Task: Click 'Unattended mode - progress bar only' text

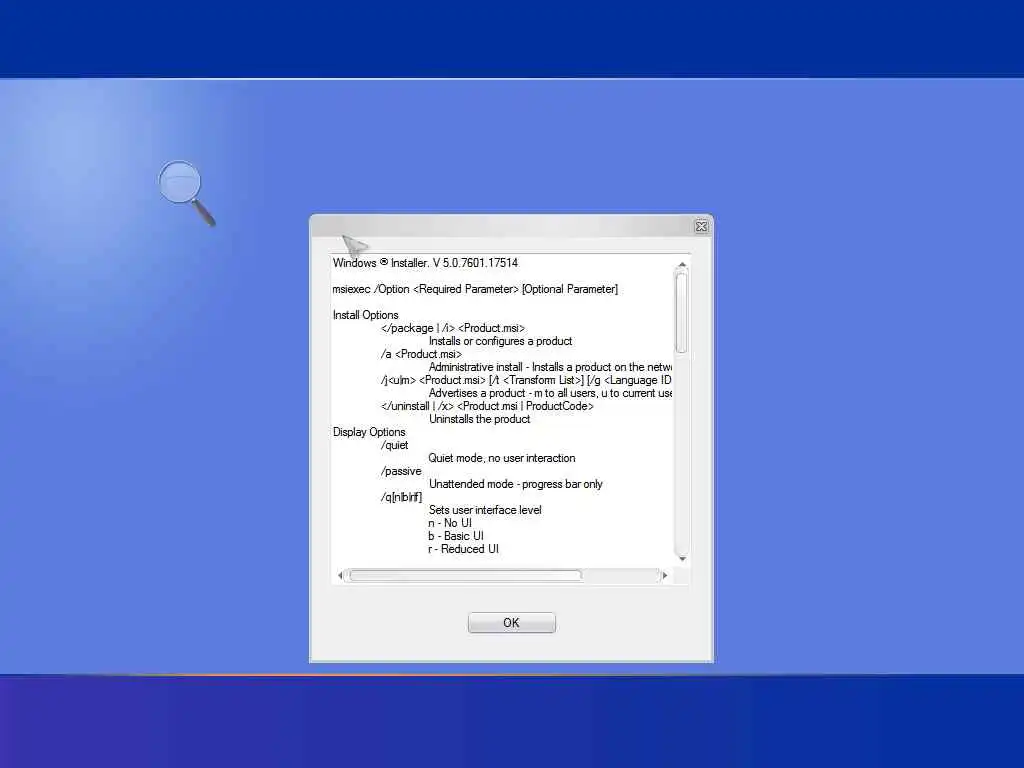Action: click(x=515, y=484)
